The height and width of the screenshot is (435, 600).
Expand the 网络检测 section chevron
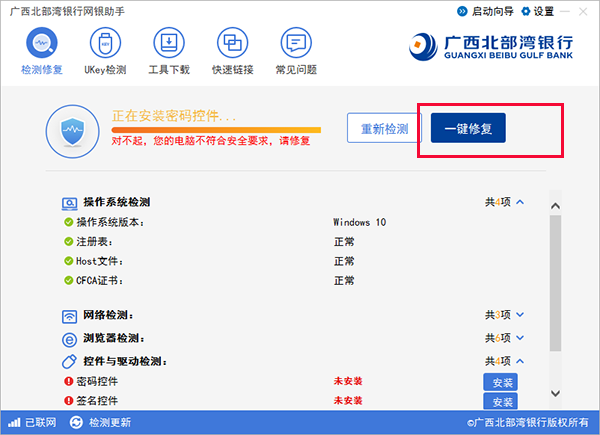(x=520, y=315)
